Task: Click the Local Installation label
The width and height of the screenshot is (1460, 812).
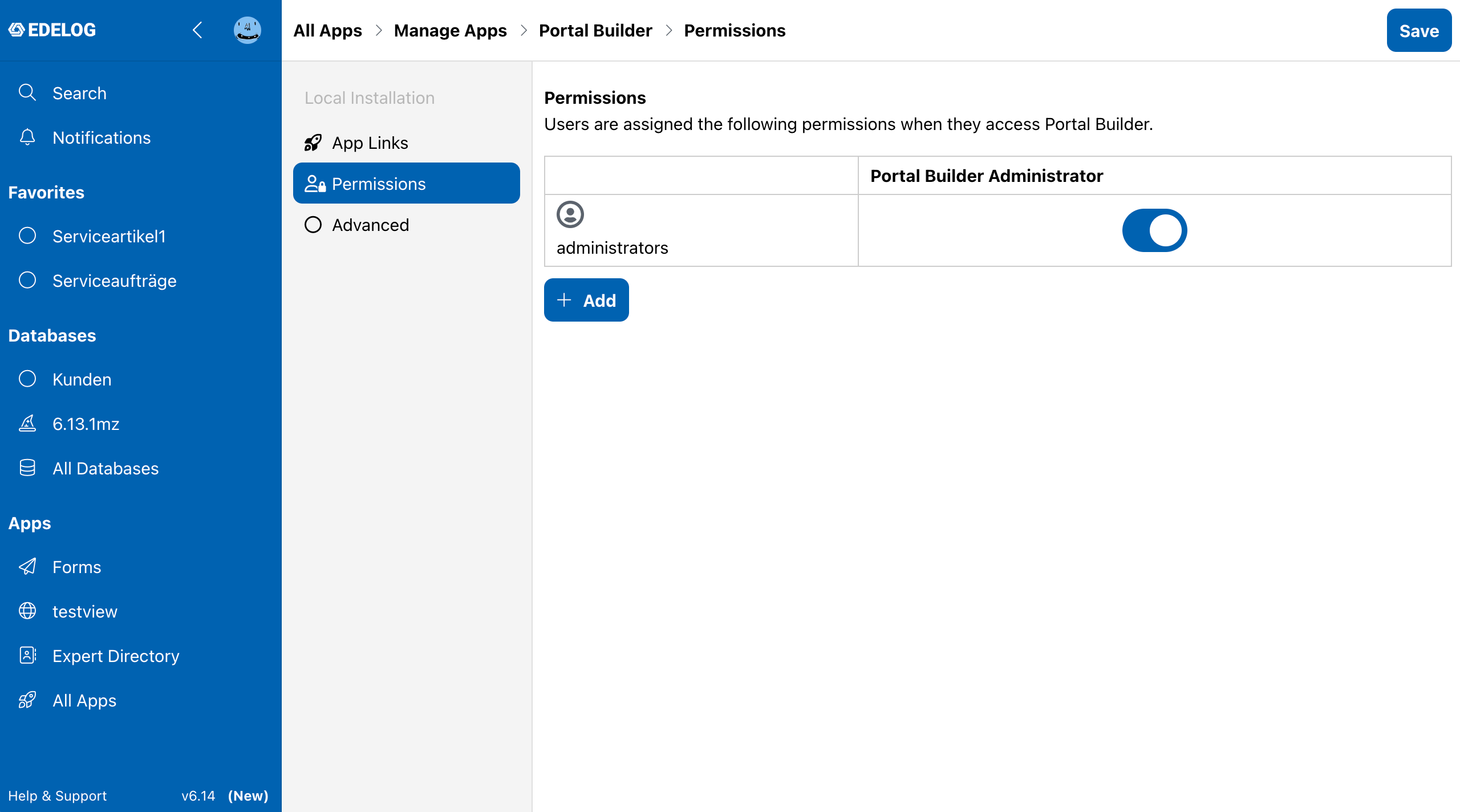Action: click(370, 98)
